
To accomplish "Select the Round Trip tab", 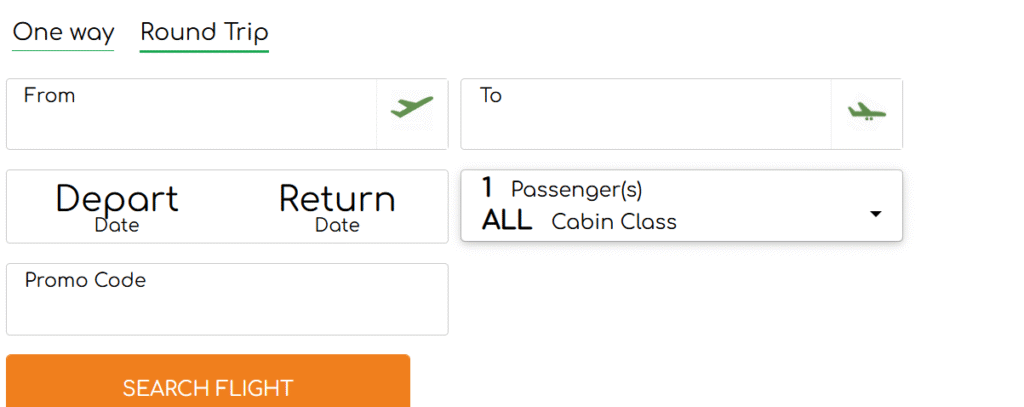I will (204, 33).
